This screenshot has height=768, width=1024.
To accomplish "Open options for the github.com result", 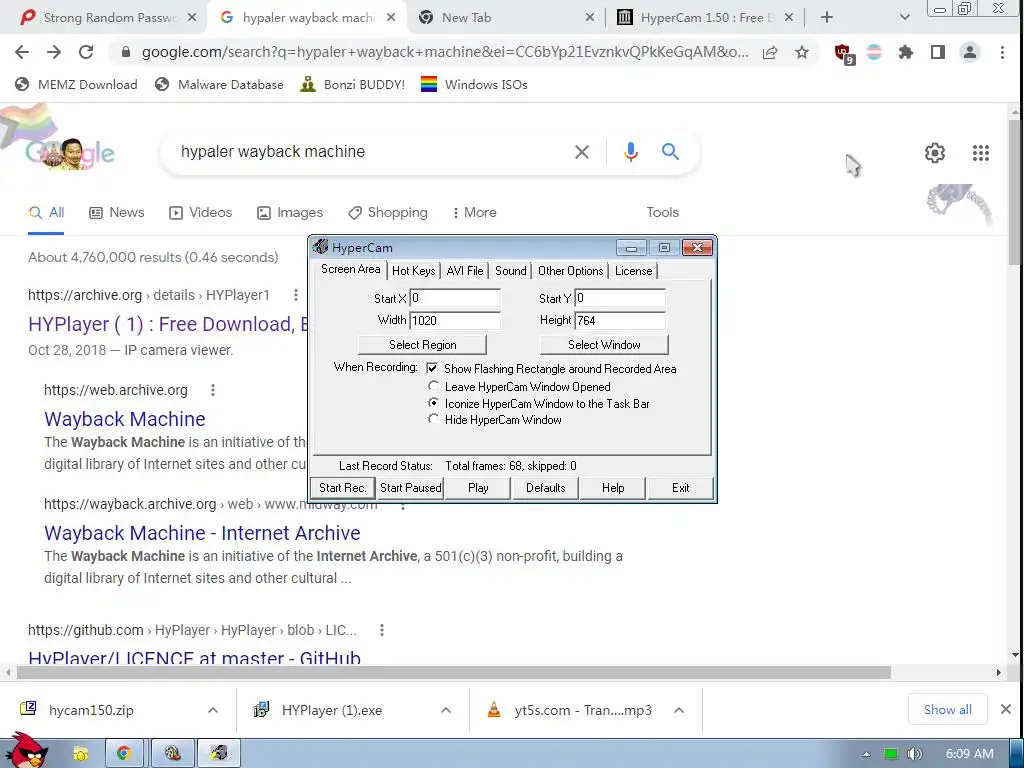I will [x=381, y=630].
